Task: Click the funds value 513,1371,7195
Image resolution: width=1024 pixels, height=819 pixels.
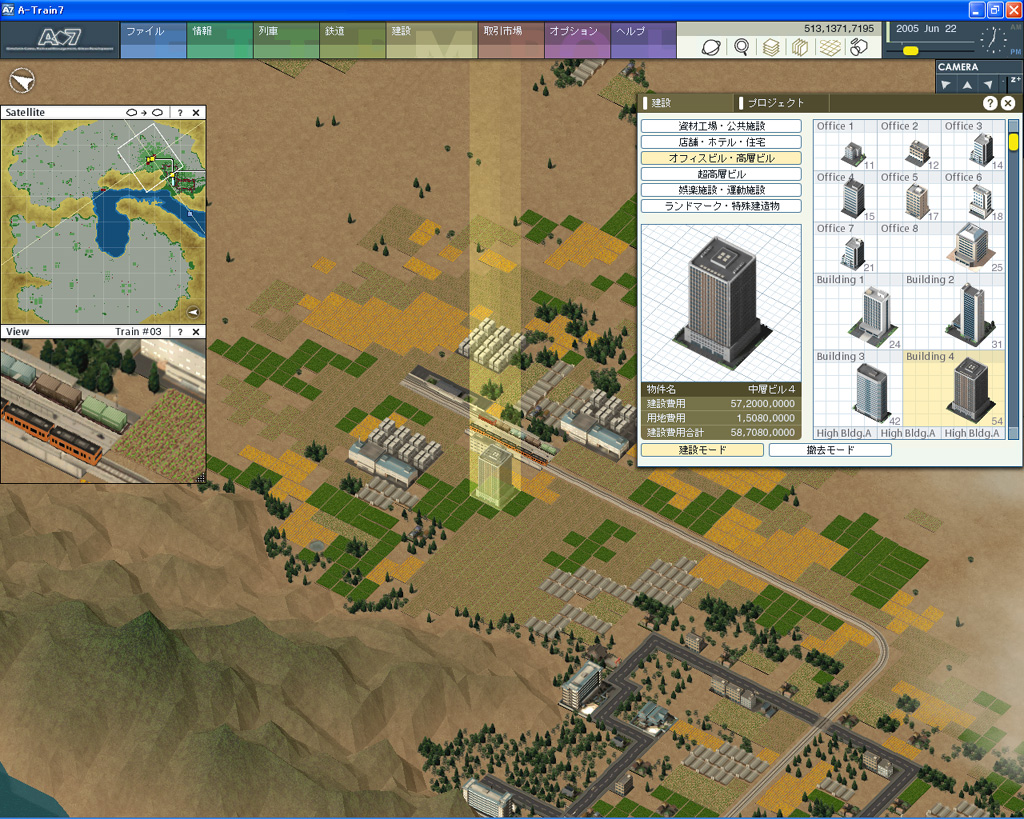Action: tap(839, 29)
